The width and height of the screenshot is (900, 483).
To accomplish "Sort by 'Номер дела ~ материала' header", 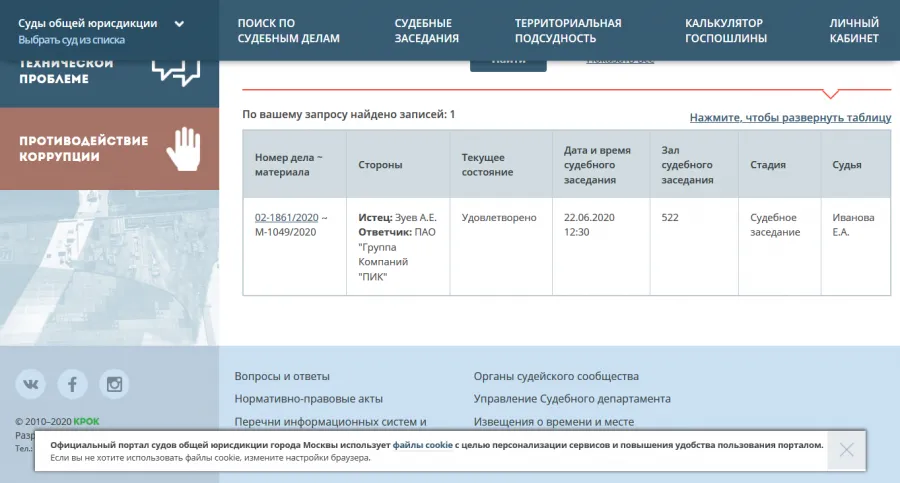I will [x=294, y=165].
